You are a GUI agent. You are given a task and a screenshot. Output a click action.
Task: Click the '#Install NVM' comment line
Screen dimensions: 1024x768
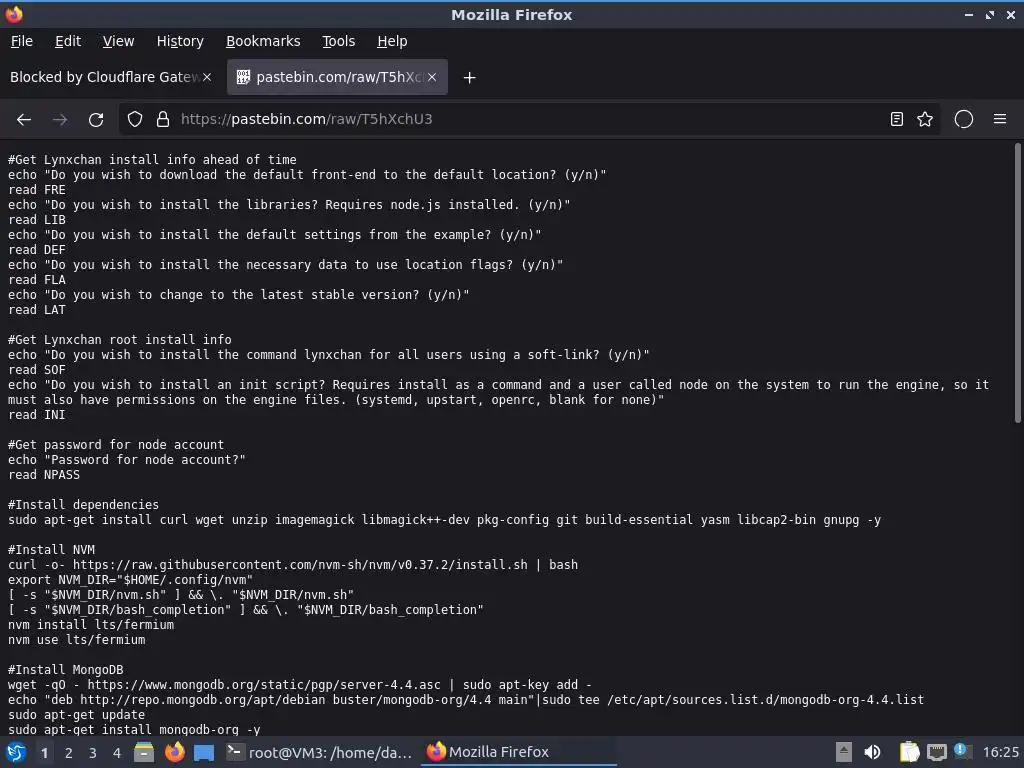pos(51,550)
